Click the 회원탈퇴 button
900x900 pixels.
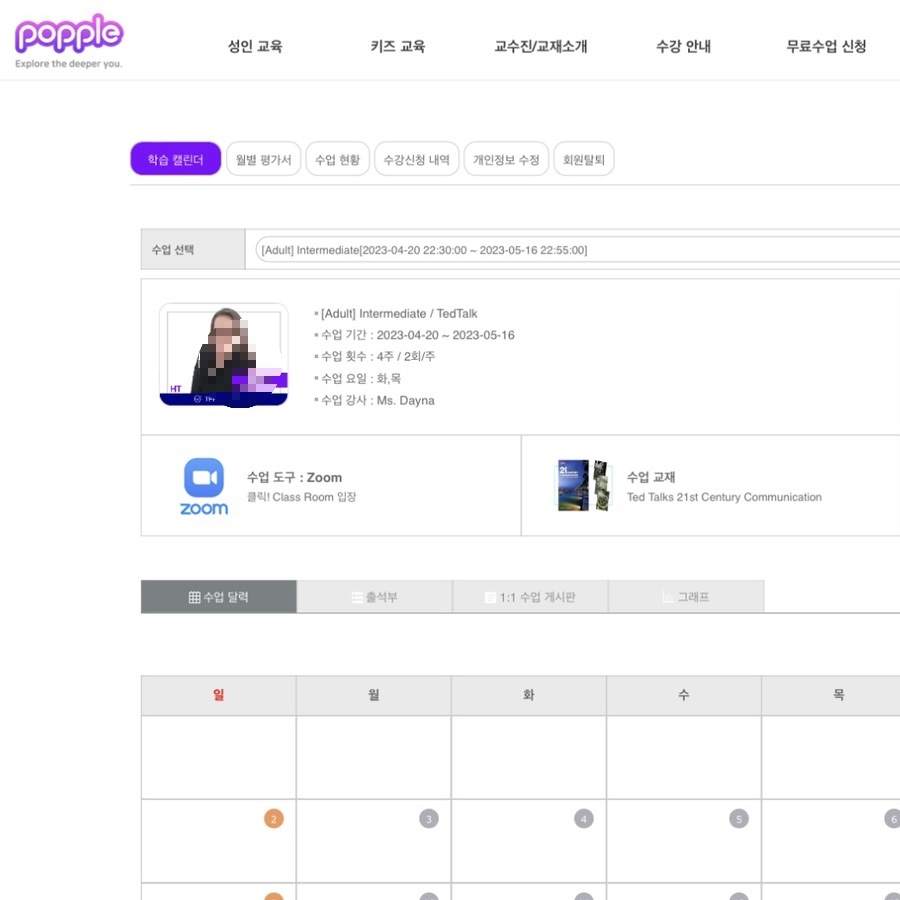point(584,159)
